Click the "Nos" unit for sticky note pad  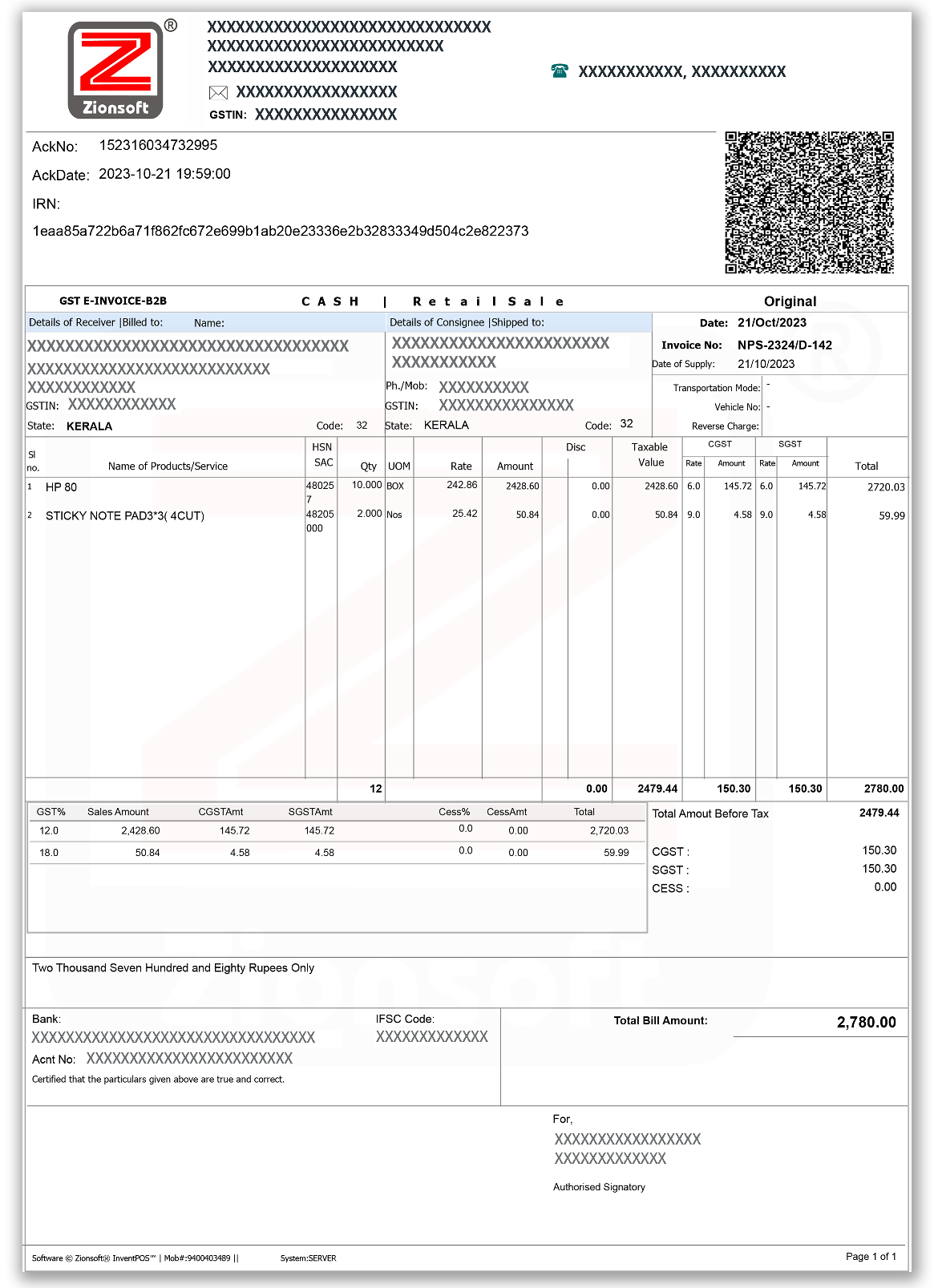(394, 515)
